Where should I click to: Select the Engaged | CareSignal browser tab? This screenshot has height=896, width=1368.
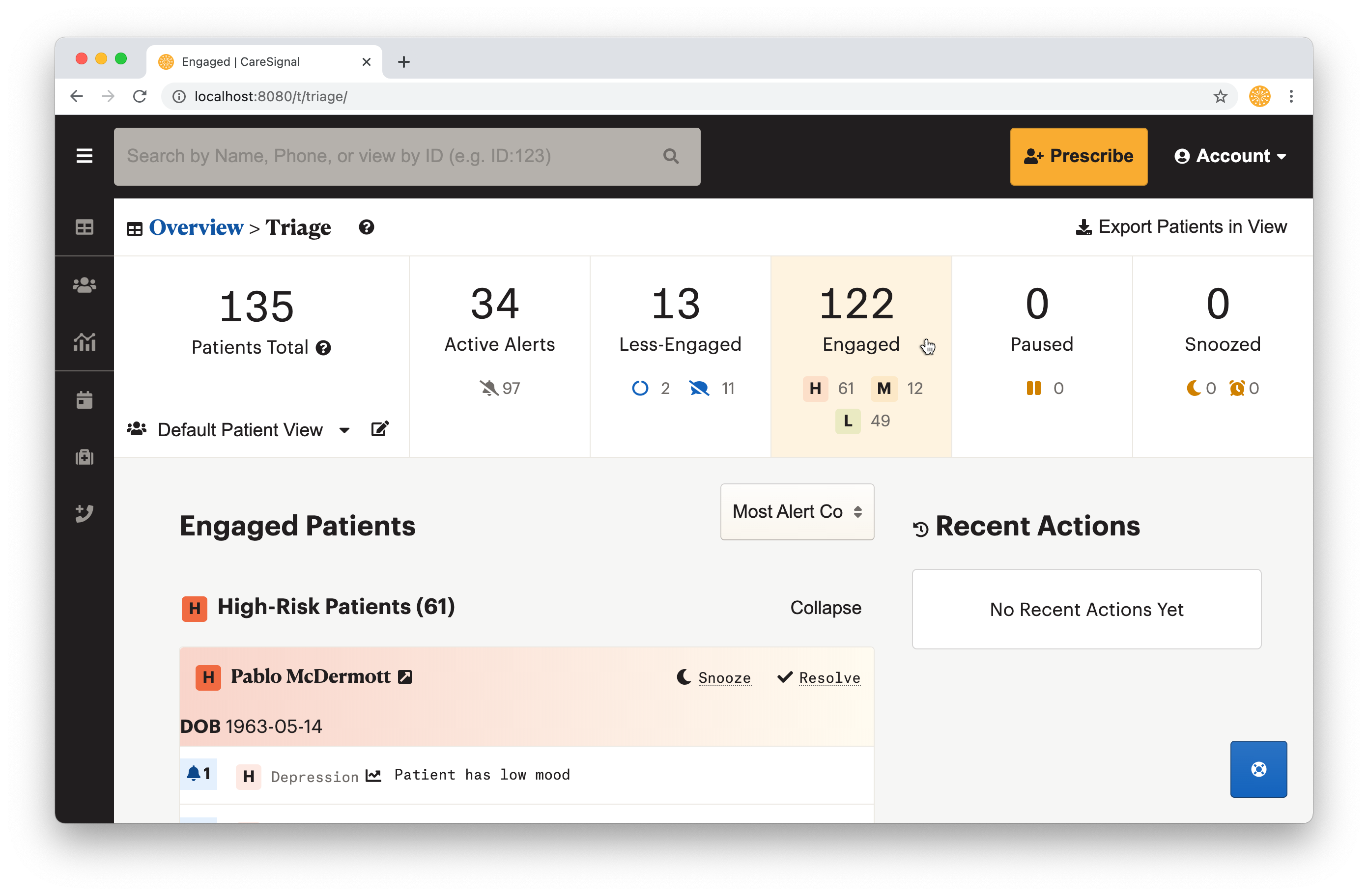pos(264,61)
